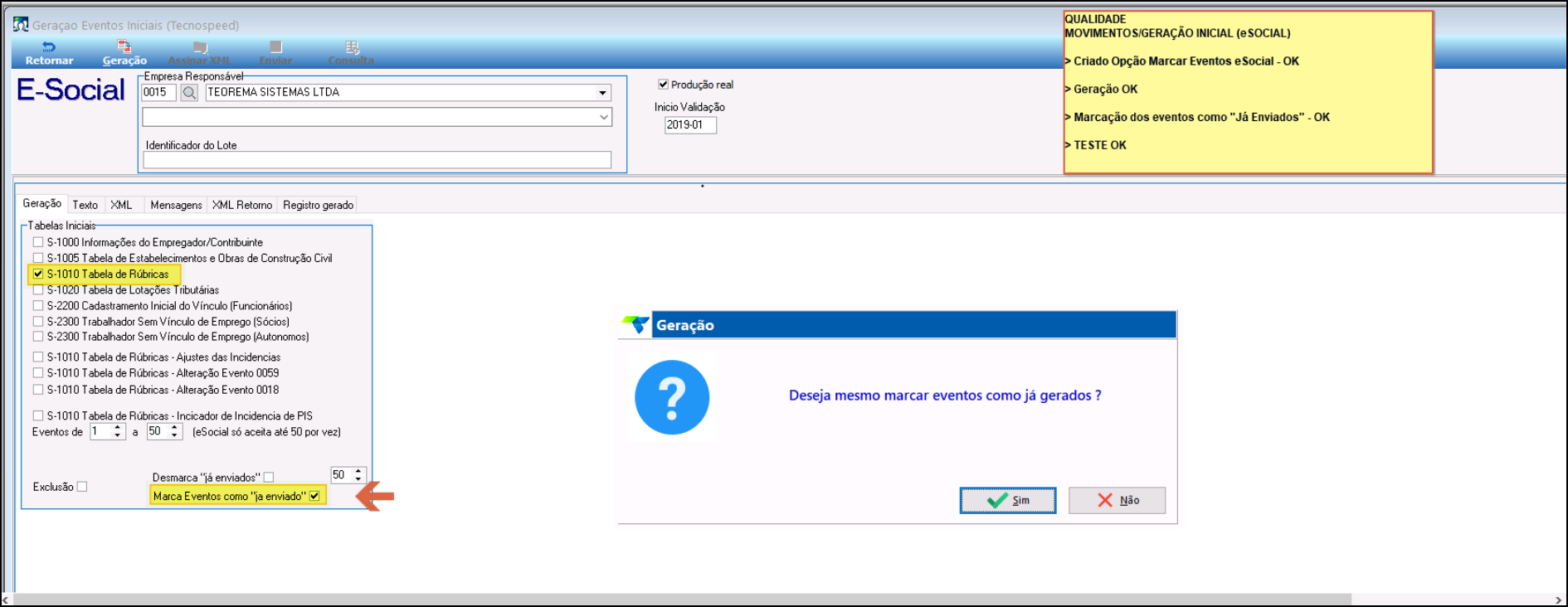Click the company search magnifier icon

[x=189, y=93]
